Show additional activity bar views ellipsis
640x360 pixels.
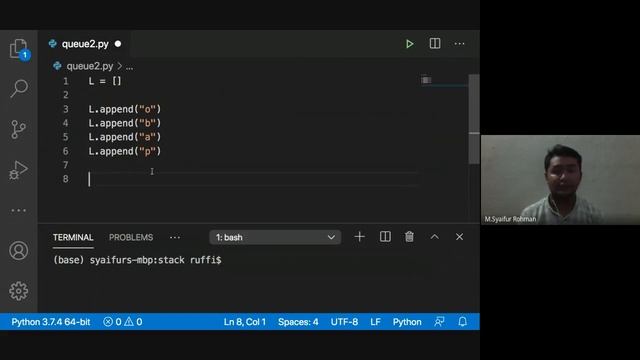click(x=18, y=210)
